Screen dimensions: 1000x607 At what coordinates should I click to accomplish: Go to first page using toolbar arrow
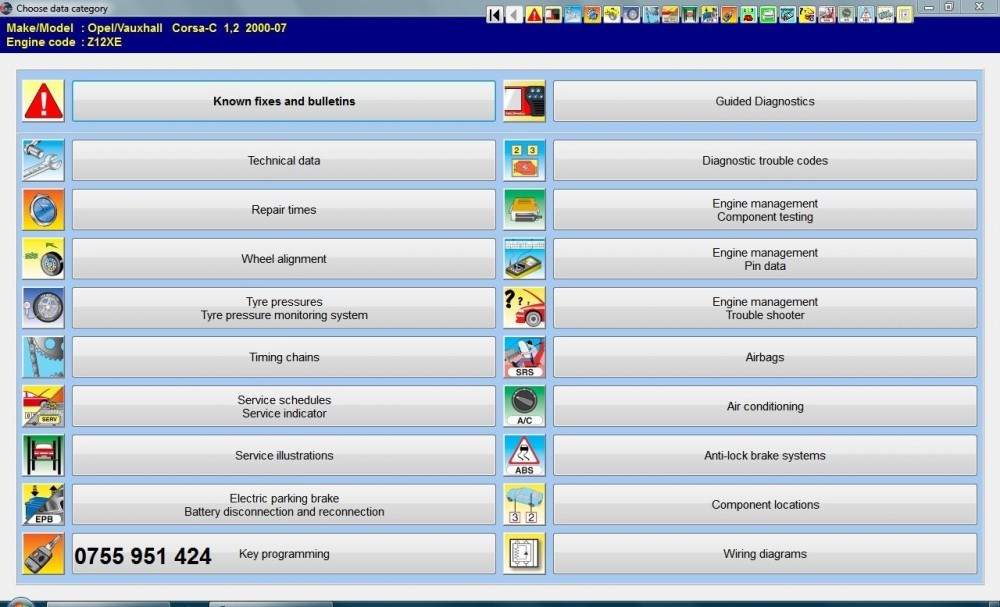pyautogui.click(x=495, y=15)
